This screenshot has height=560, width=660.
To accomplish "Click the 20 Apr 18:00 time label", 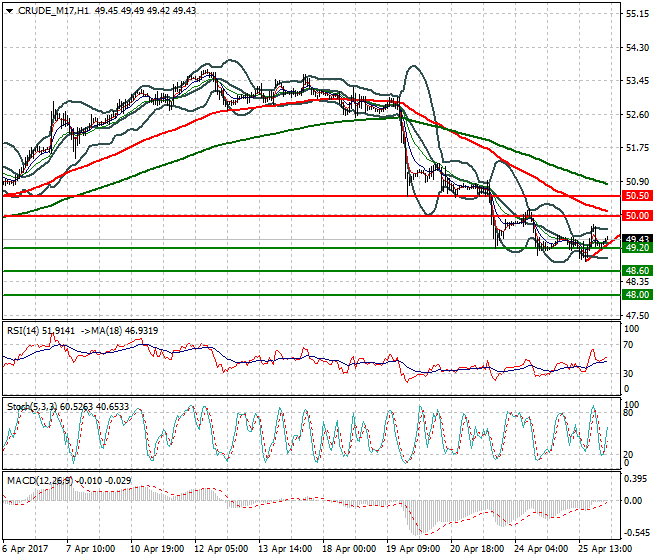I will coord(477,549).
